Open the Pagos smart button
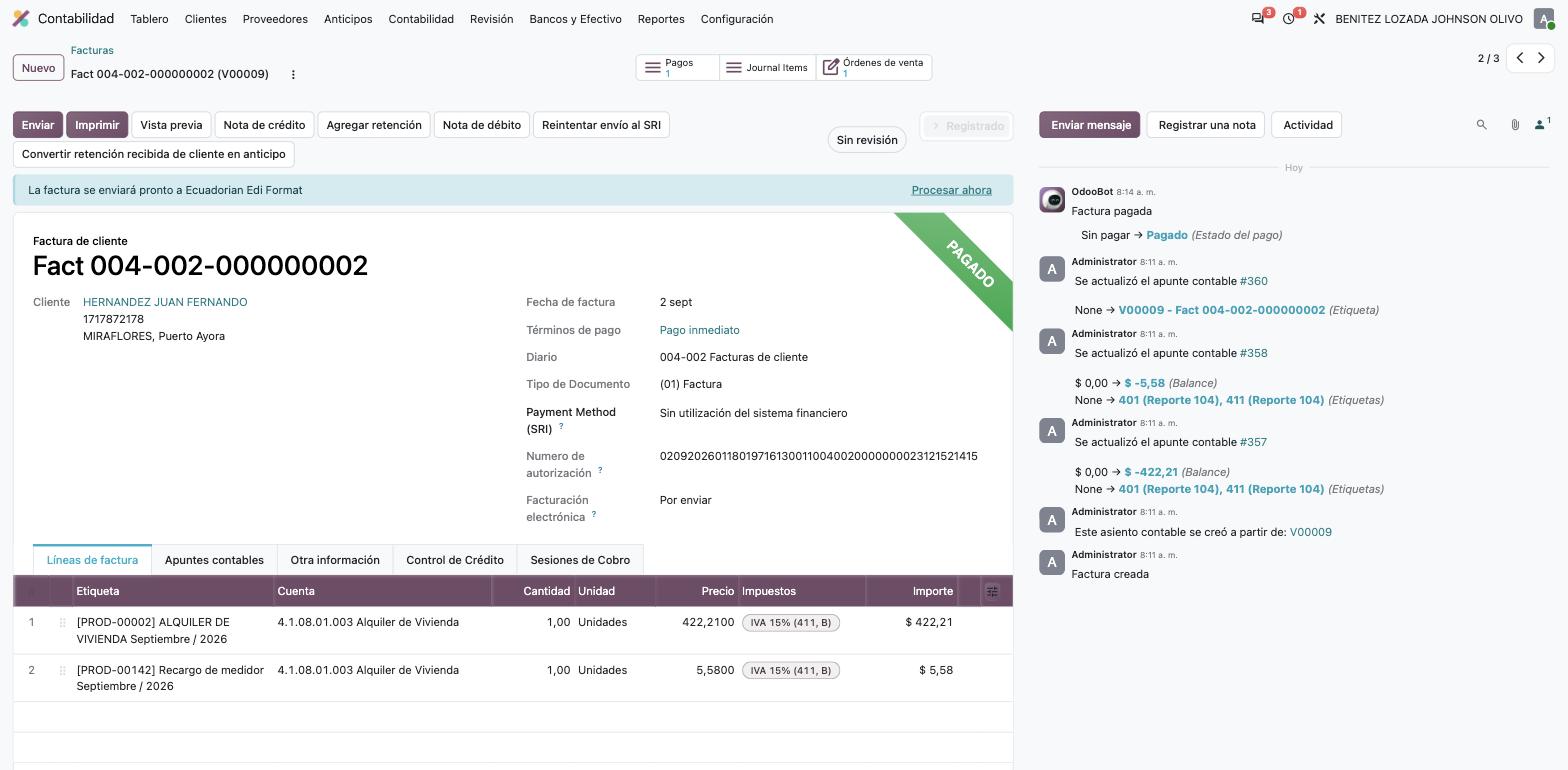 click(677, 68)
